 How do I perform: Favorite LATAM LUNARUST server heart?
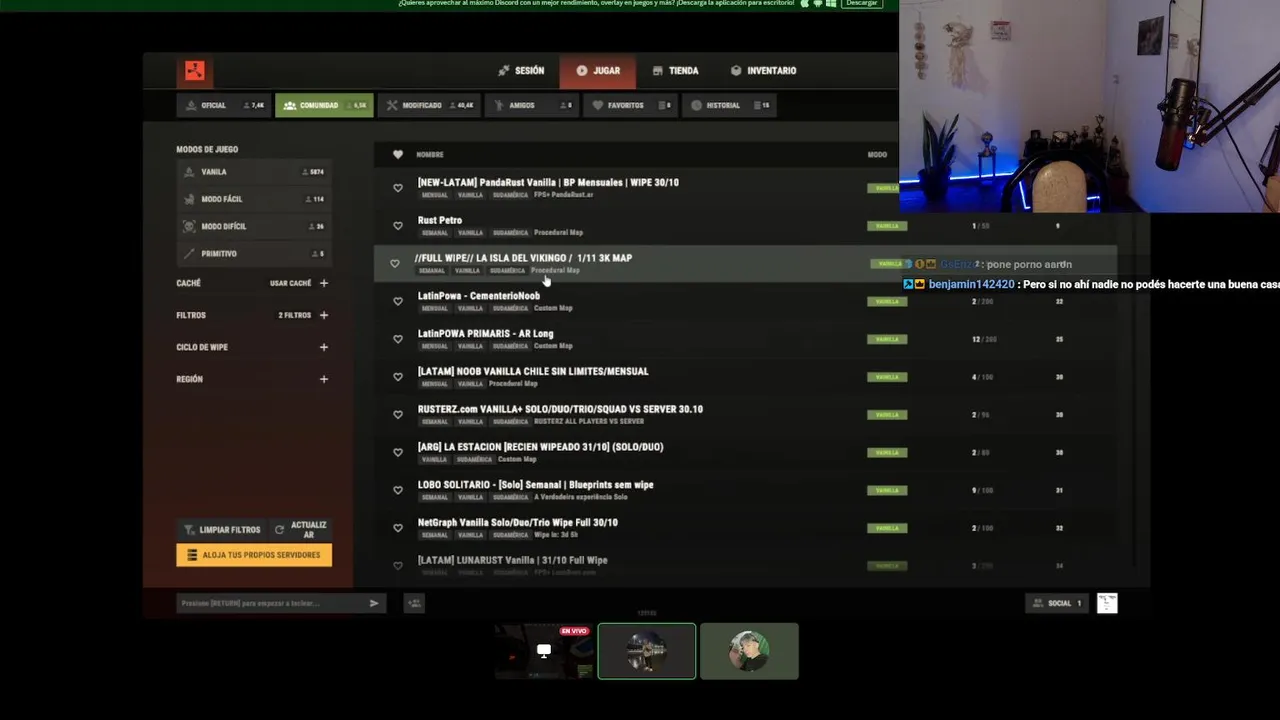(398, 566)
